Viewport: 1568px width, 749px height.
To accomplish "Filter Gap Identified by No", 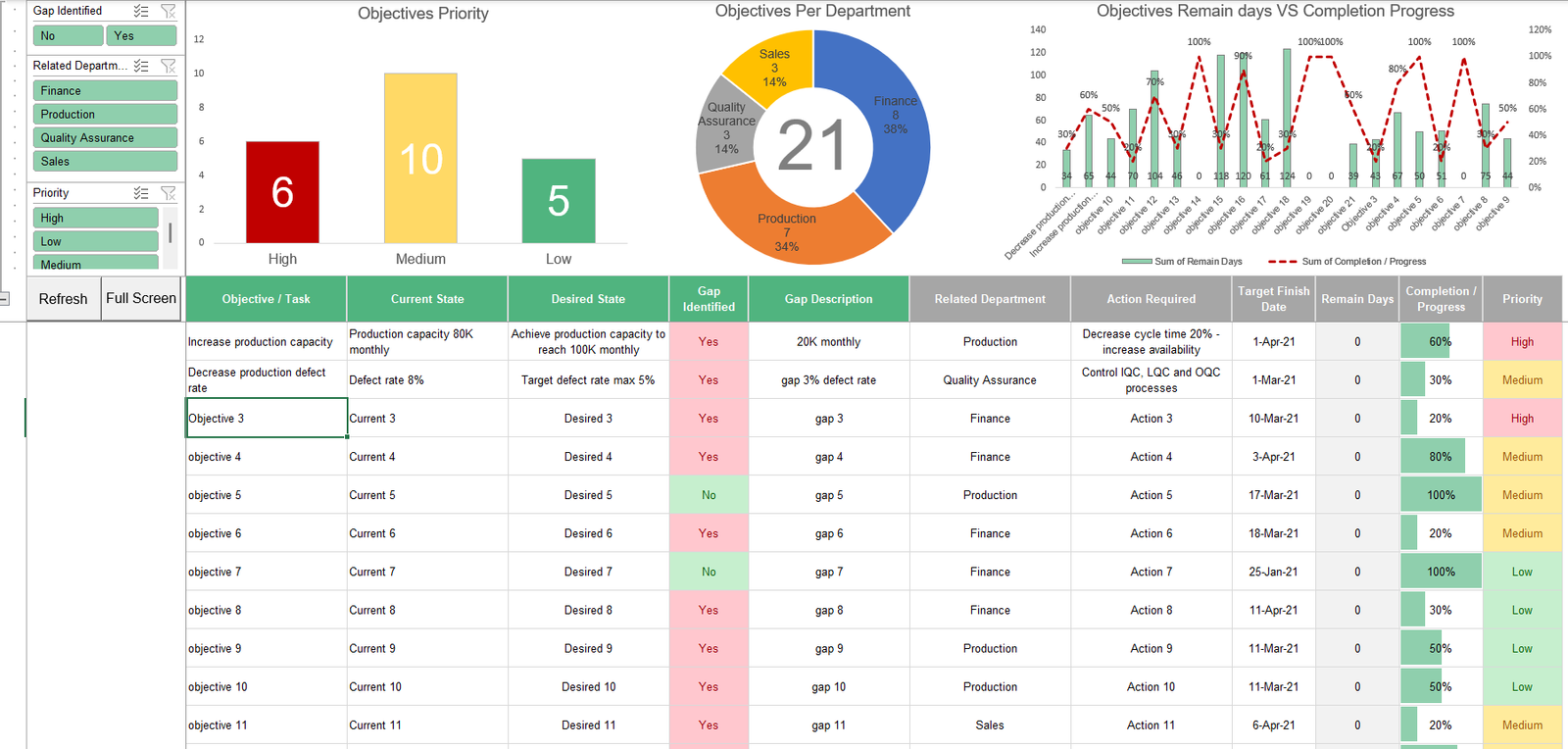I will (x=68, y=36).
